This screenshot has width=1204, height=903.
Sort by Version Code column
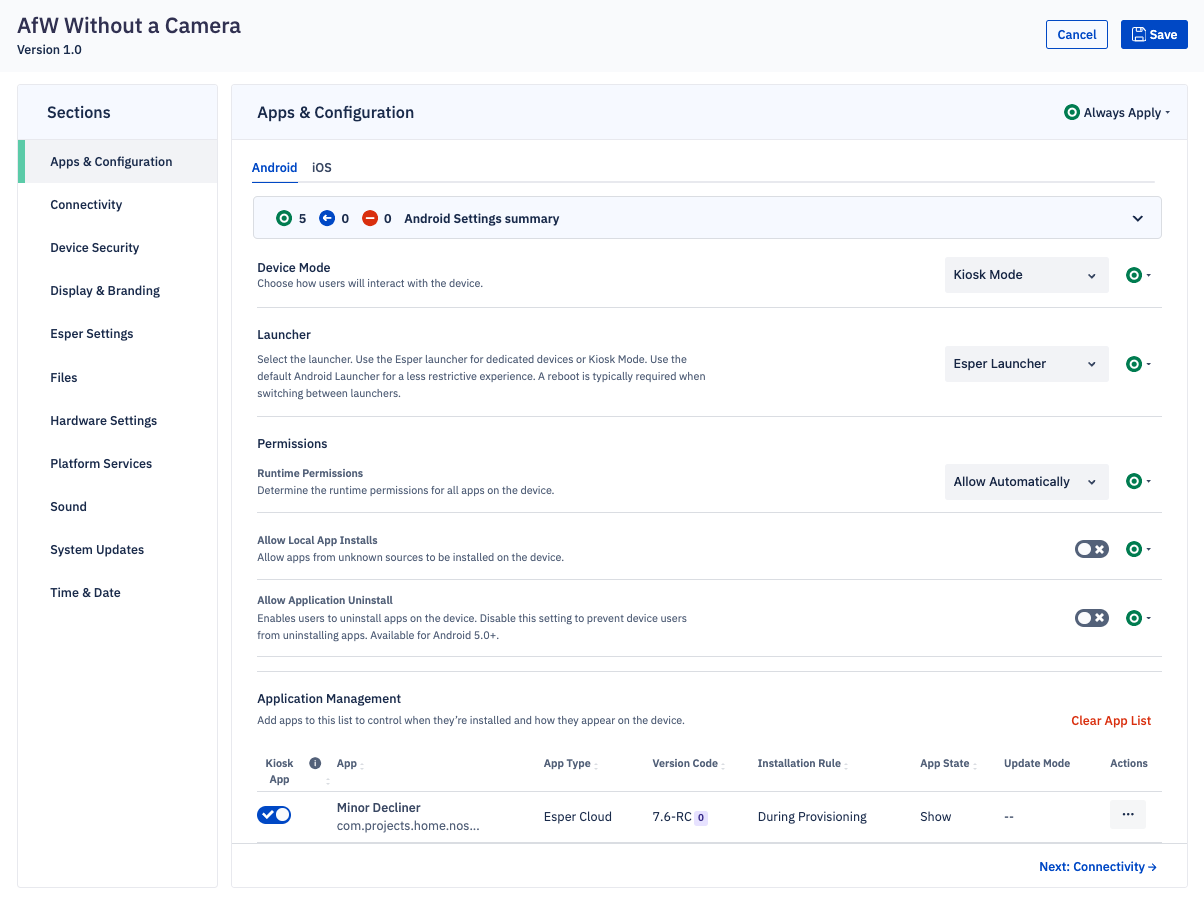coord(688,764)
